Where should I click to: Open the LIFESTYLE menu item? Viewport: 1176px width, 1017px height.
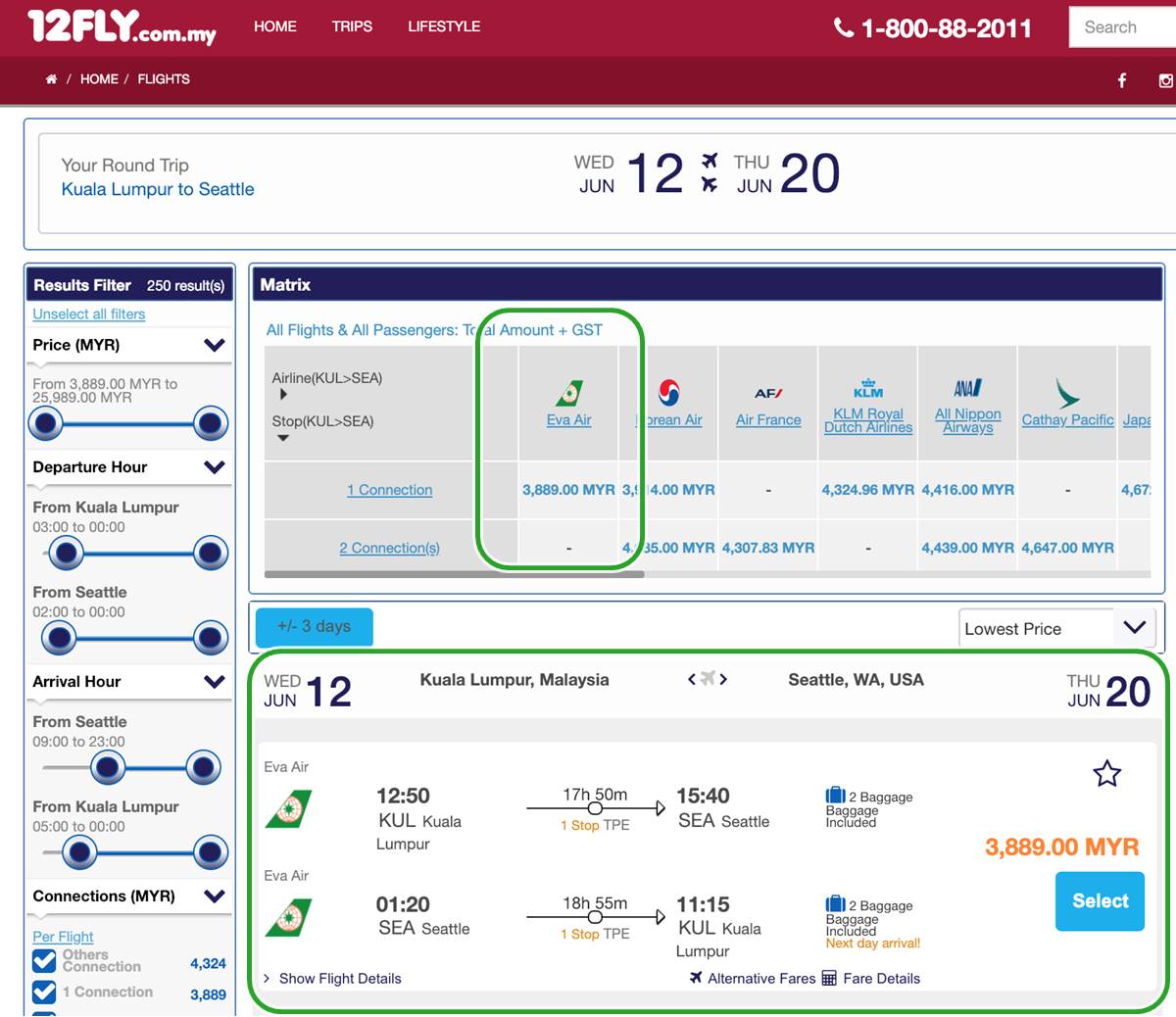coord(444,26)
